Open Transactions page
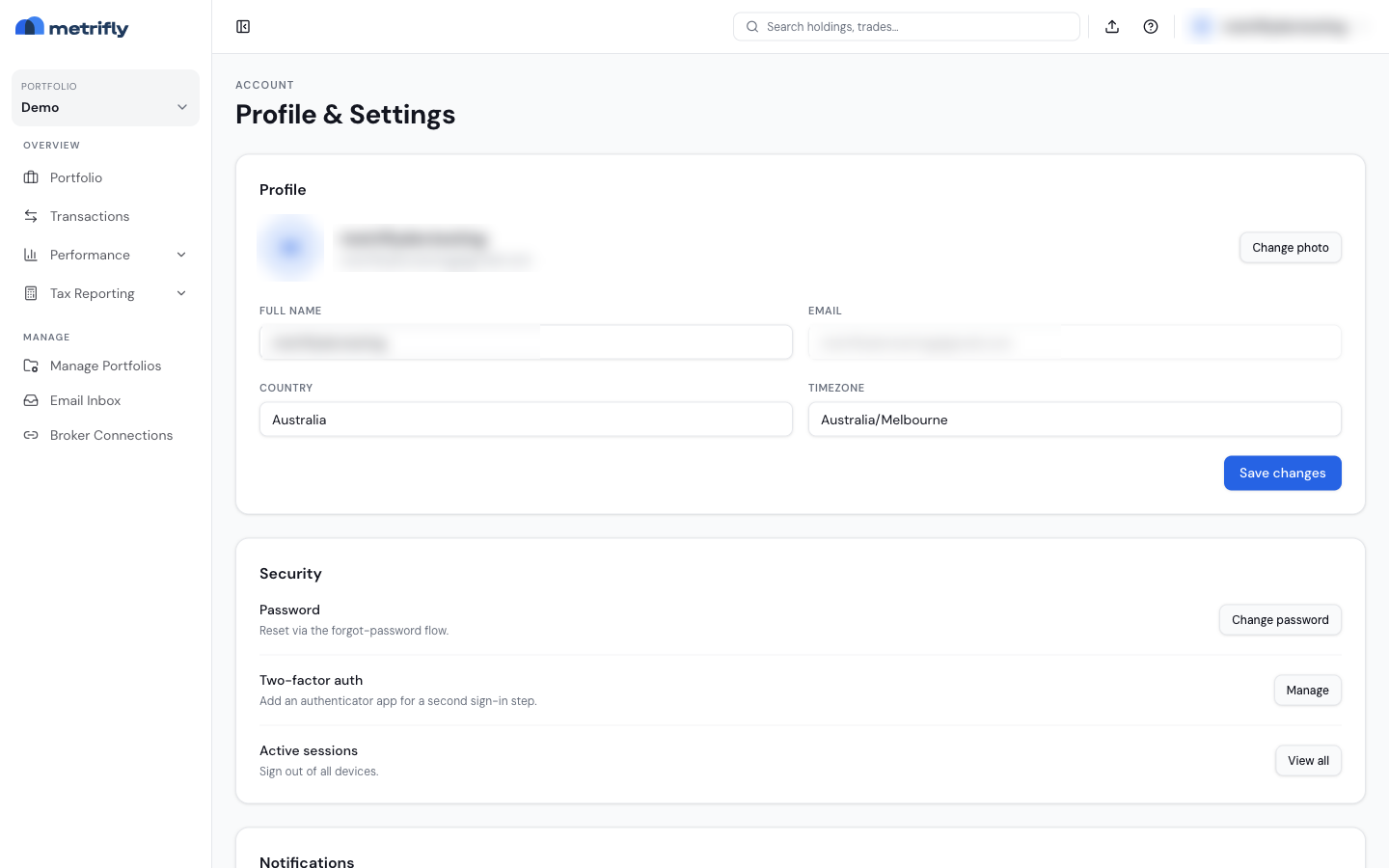The width and height of the screenshot is (1389, 868). click(105, 216)
